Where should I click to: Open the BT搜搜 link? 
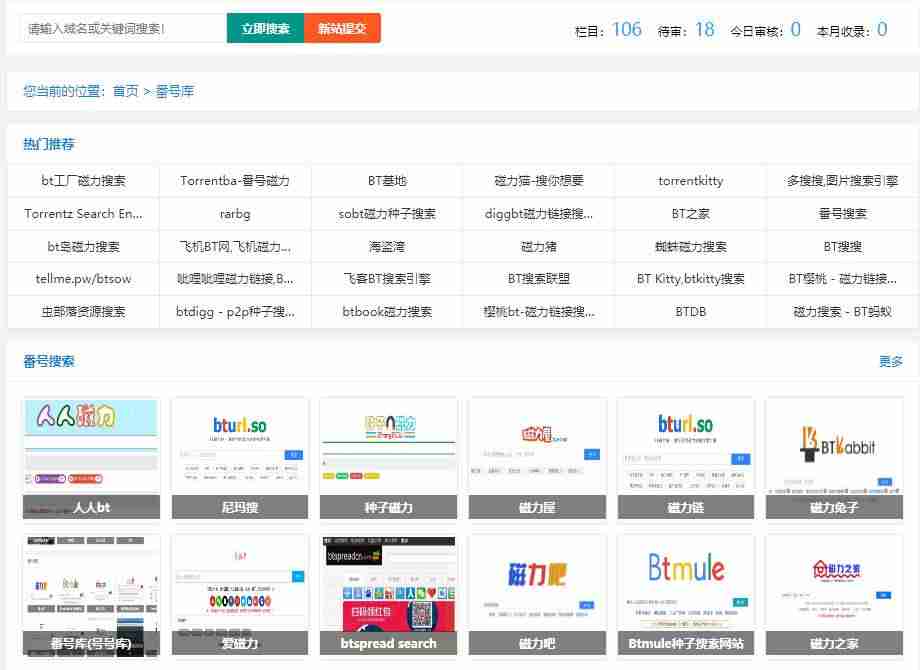tap(843, 246)
